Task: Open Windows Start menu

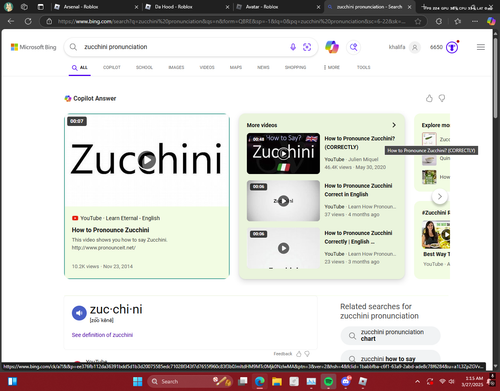Action: pos(137,381)
